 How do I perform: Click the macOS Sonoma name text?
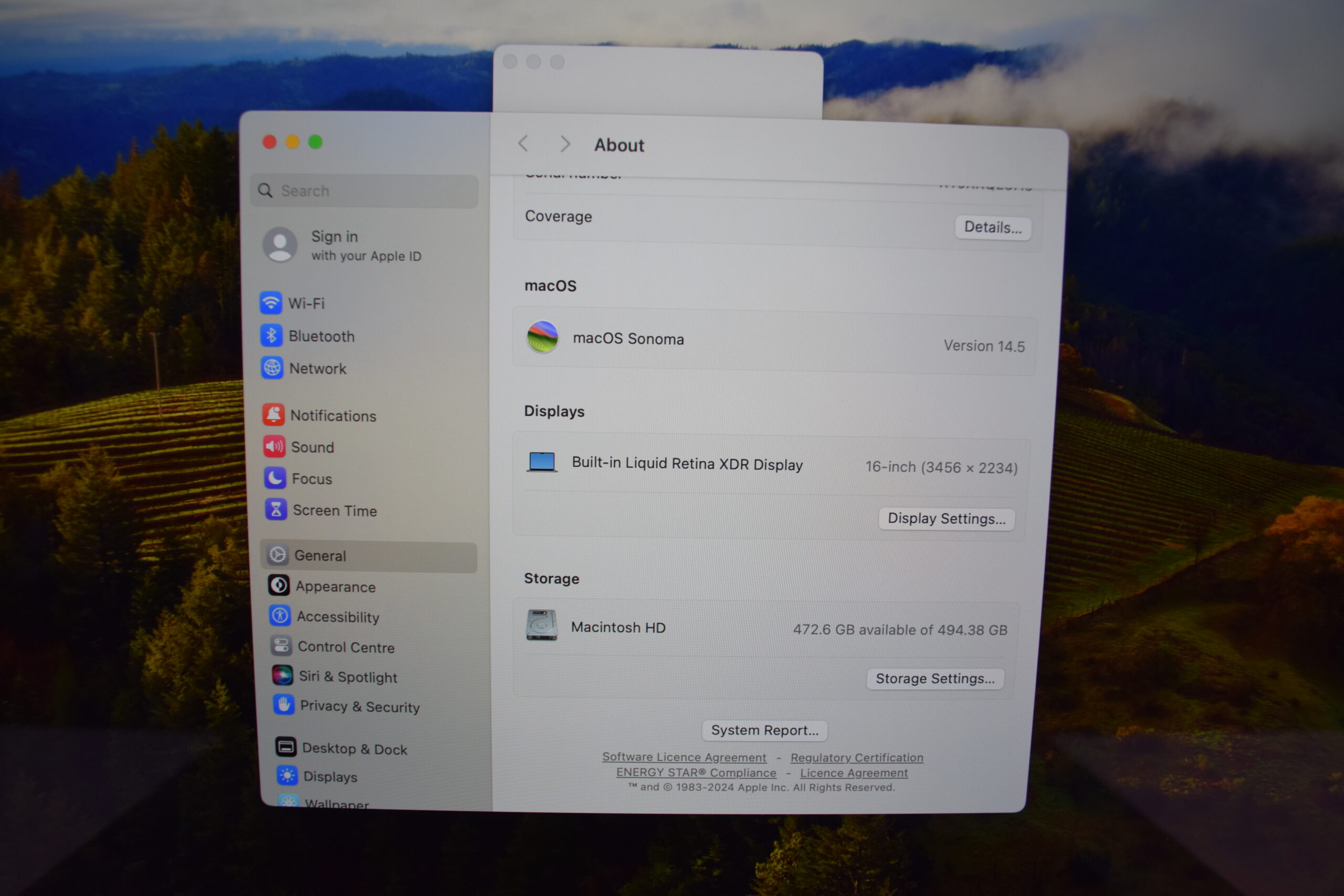pyautogui.click(x=628, y=339)
